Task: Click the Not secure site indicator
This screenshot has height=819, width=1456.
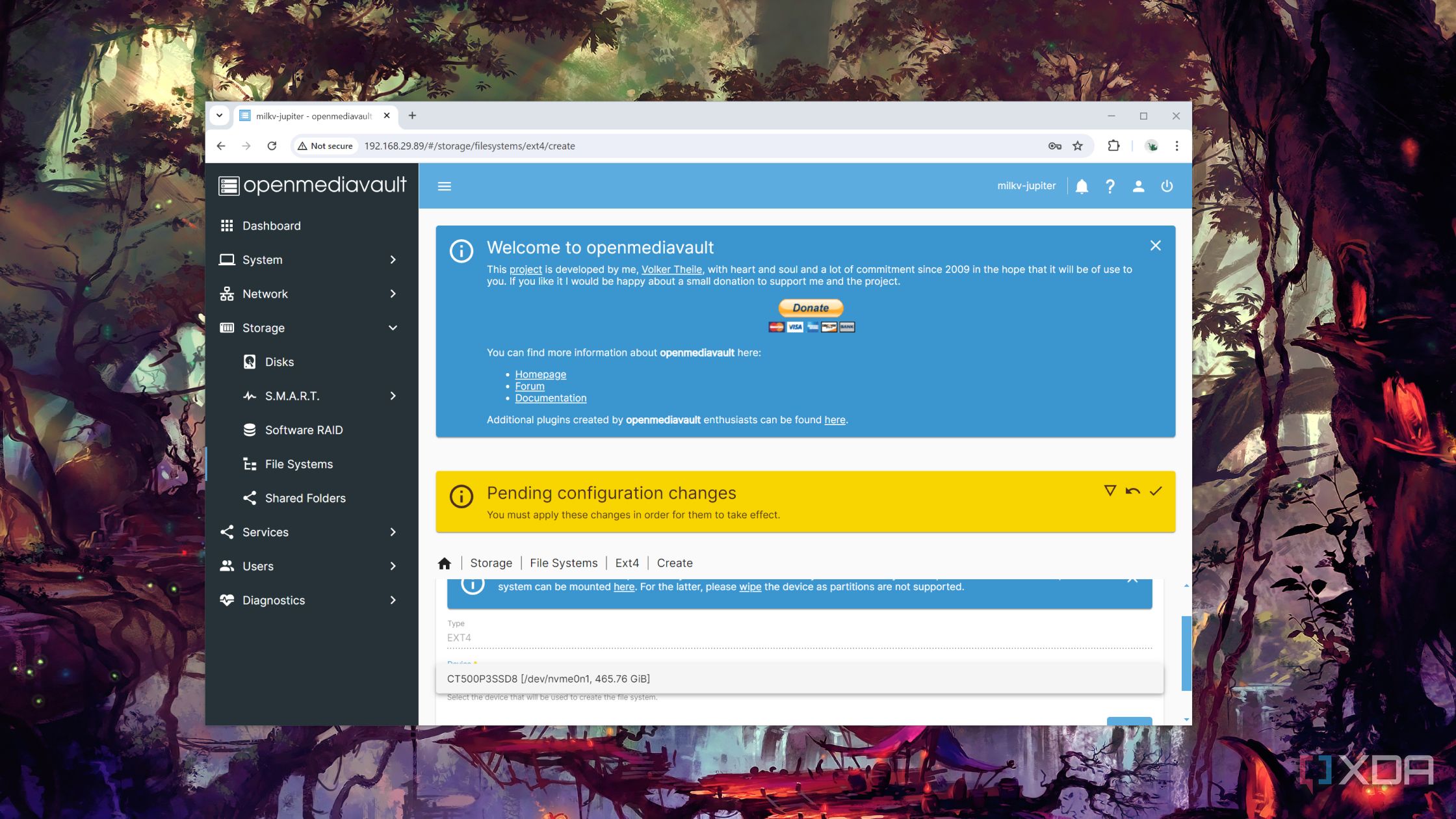Action: tap(325, 146)
